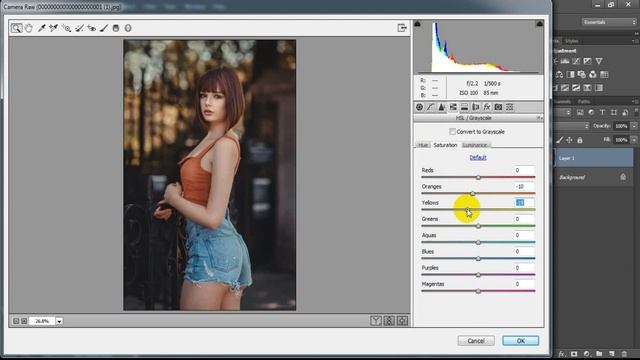Add a Levels adjustment in Photoshop panel
The width and height of the screenshot is (640, 360).
tap(565, 61)
